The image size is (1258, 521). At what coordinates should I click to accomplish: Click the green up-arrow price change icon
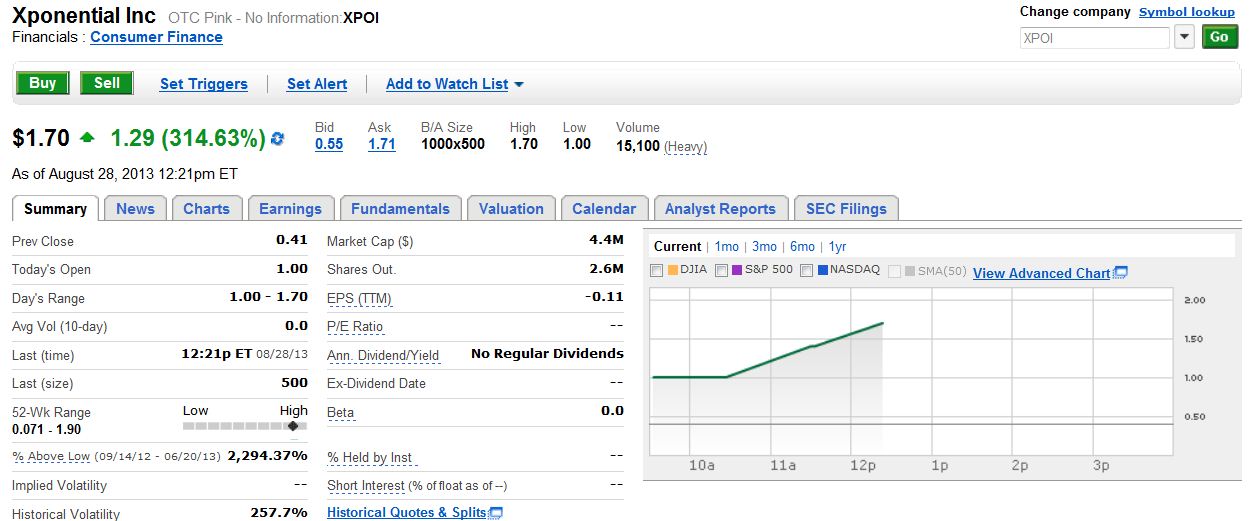pos(87,138)
